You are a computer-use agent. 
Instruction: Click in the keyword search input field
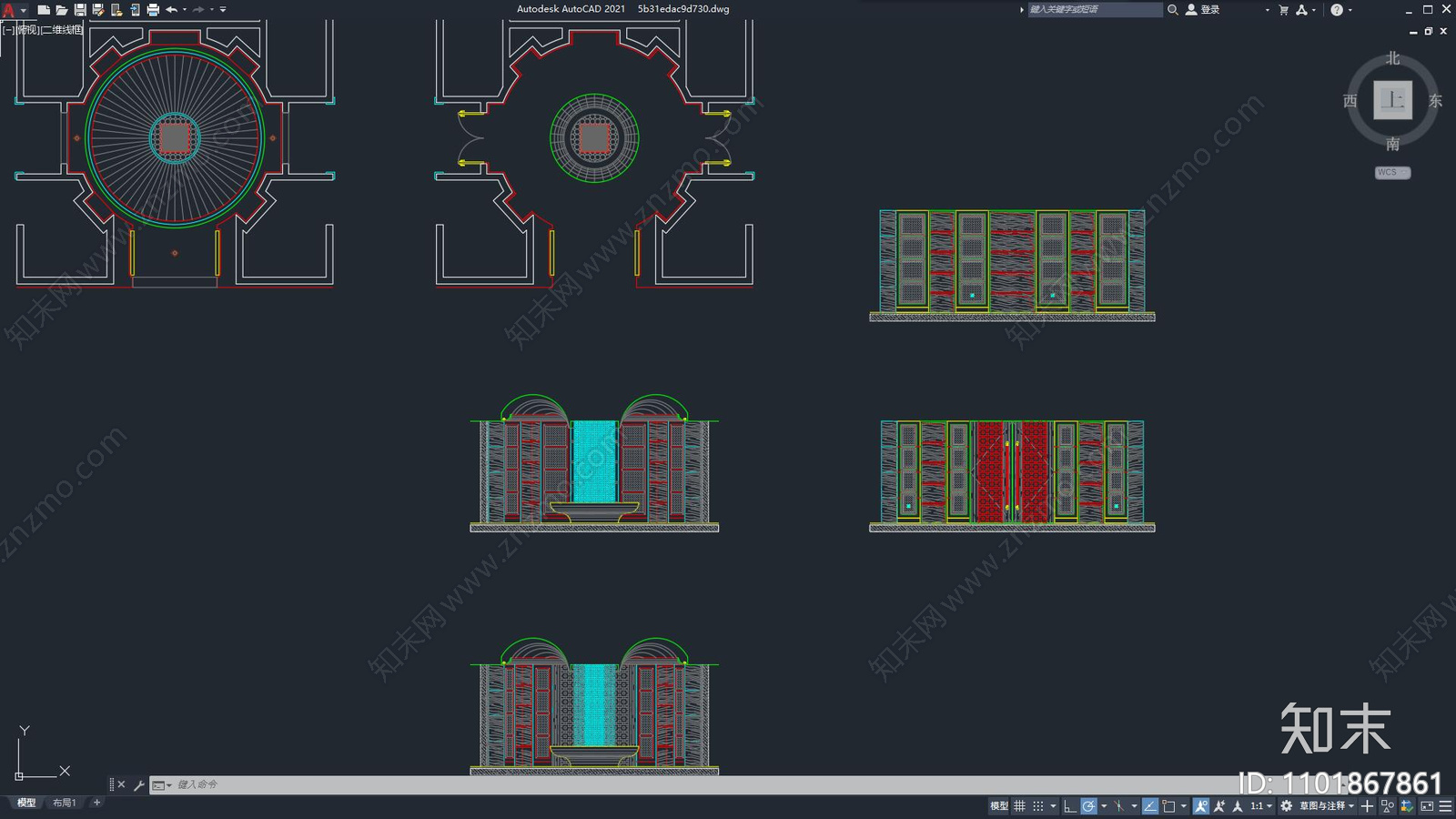click(x=1095, y=10)
